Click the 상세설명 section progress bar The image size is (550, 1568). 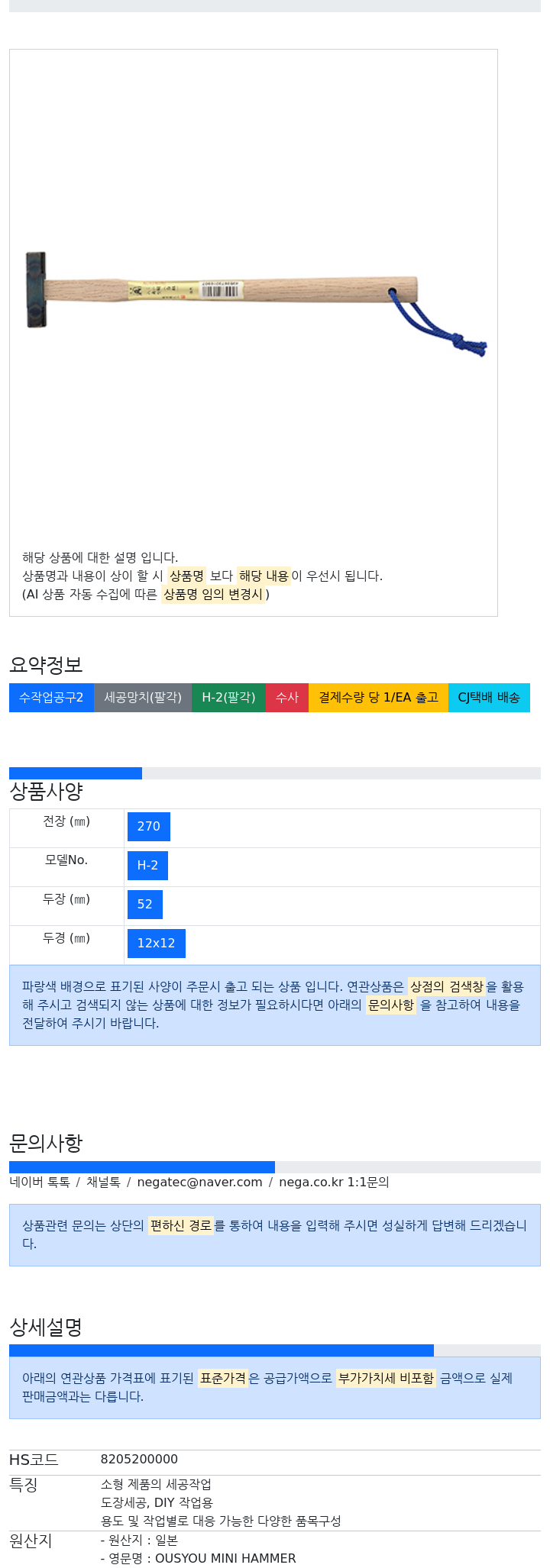(222, 1350)
